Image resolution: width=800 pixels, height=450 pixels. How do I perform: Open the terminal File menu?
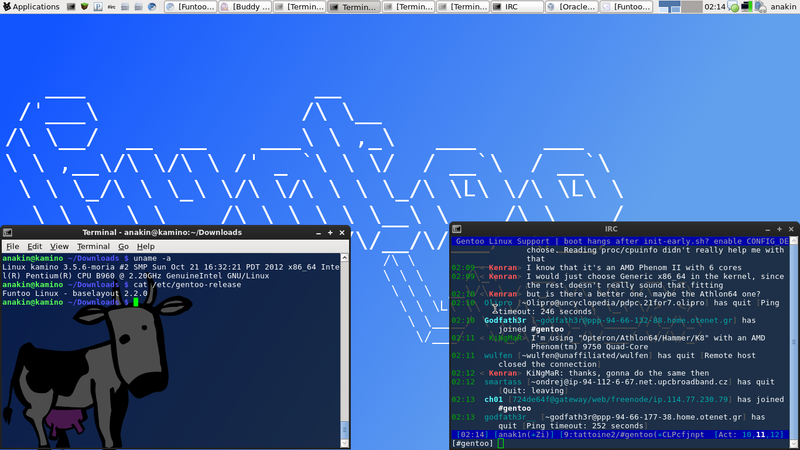point(13,246)
